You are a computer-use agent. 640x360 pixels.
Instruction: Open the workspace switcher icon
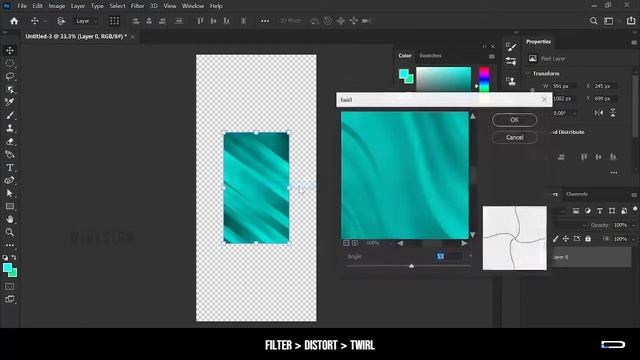609,21
